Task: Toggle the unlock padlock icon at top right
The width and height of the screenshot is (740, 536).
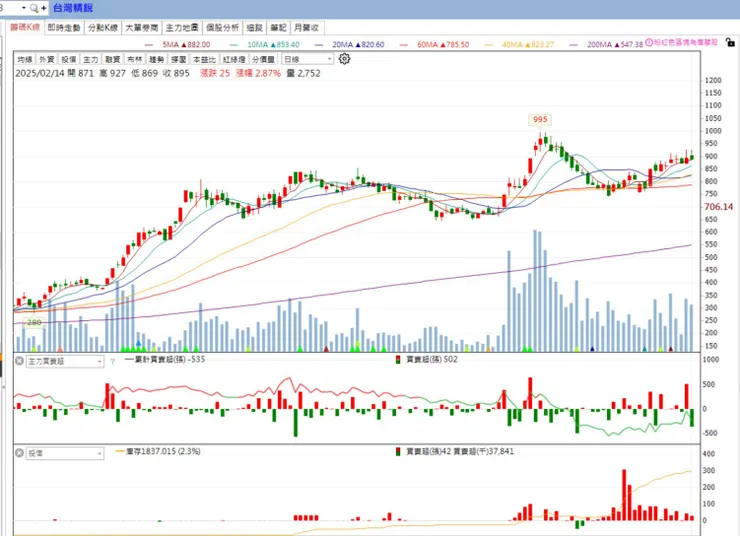Action: pyautogui.click(x=730, y=42)
